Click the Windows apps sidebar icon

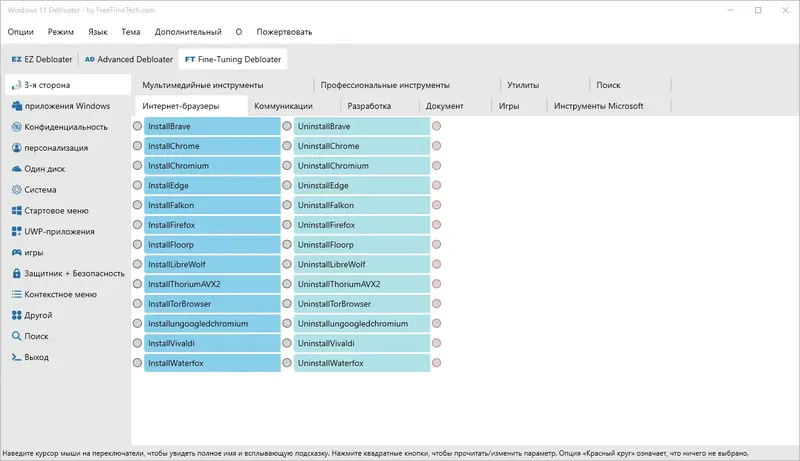pos(17,106)
